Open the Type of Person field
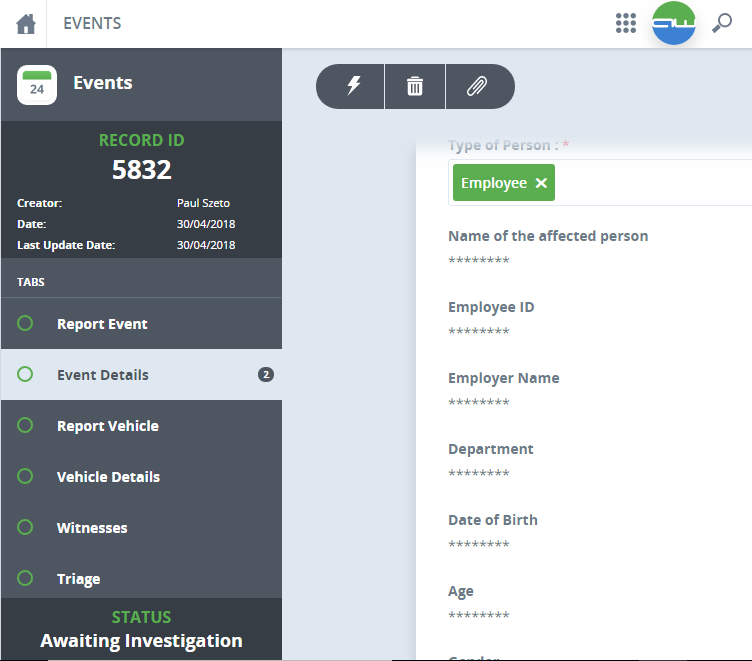This screenshot has height=661, width=752. pyautogui.click(x=650, y=183)
